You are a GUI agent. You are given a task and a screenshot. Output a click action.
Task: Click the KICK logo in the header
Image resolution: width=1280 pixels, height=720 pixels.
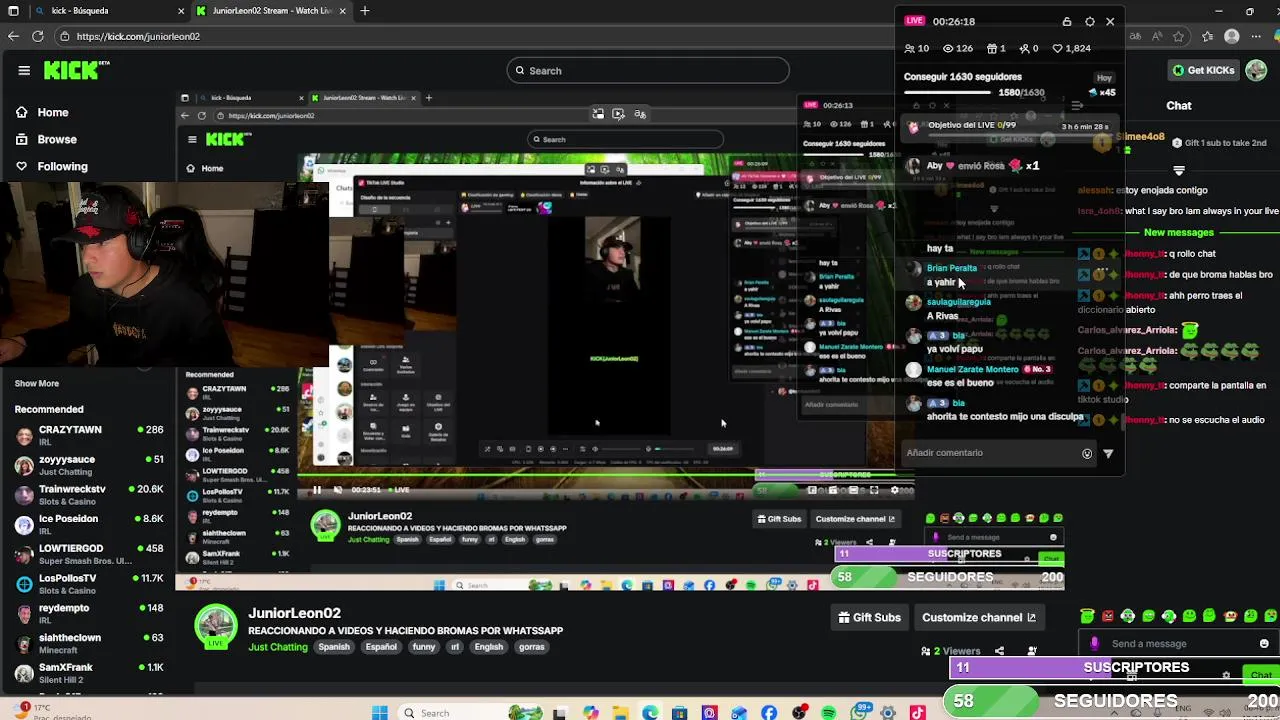(x=76, y=70)
